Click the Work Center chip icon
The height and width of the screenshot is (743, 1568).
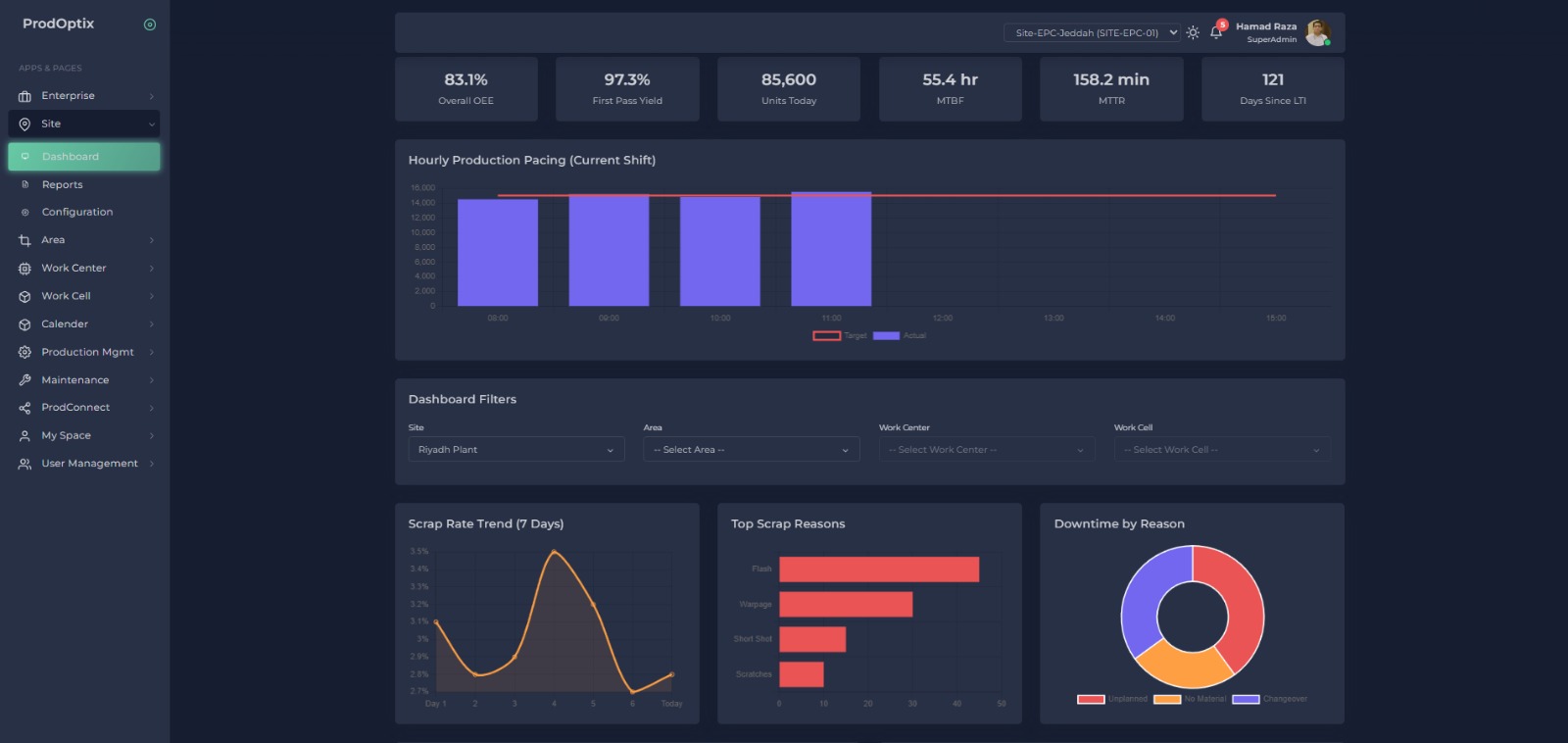point(24,269)
